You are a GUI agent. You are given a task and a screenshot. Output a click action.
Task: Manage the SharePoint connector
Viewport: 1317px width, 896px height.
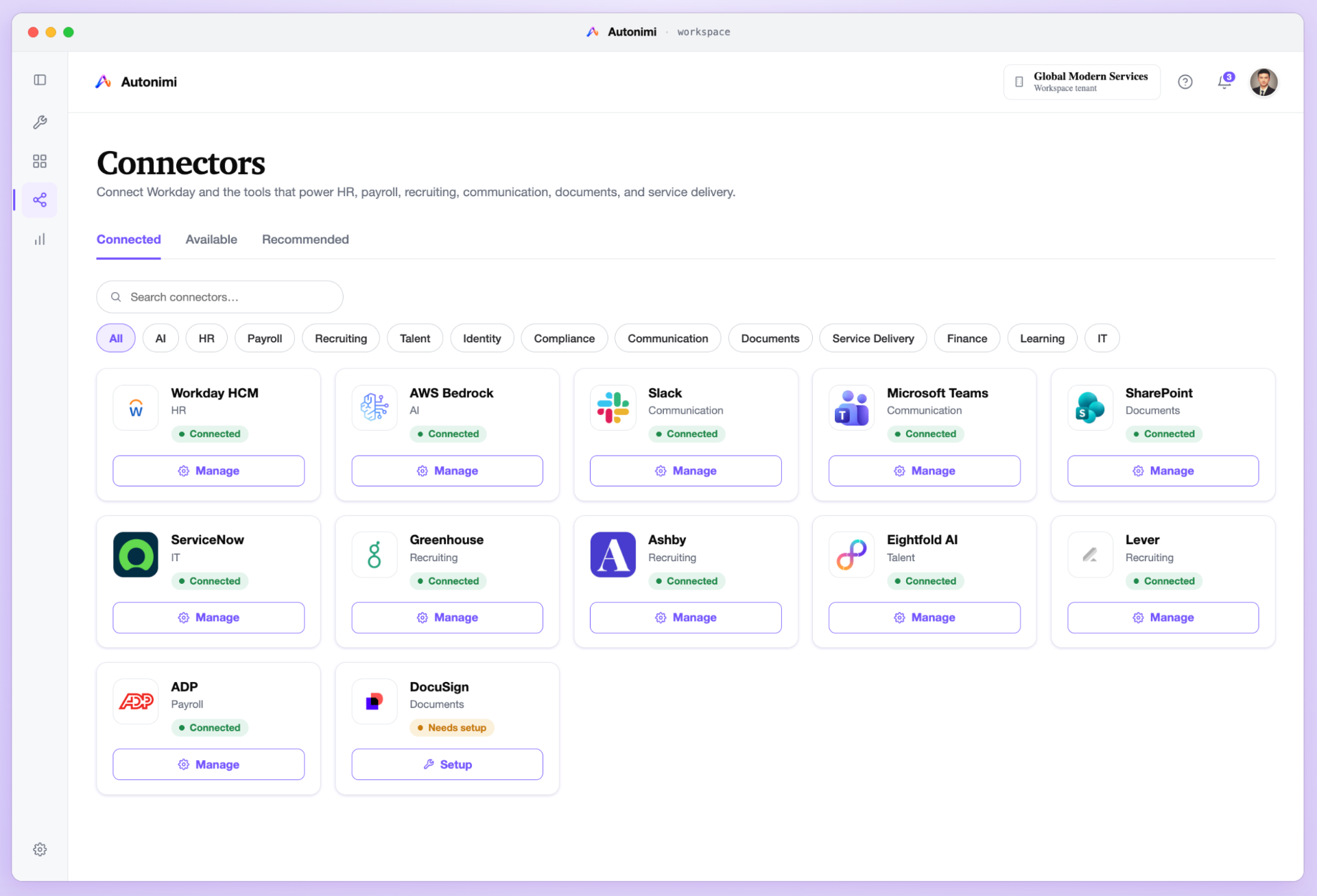1163,471
